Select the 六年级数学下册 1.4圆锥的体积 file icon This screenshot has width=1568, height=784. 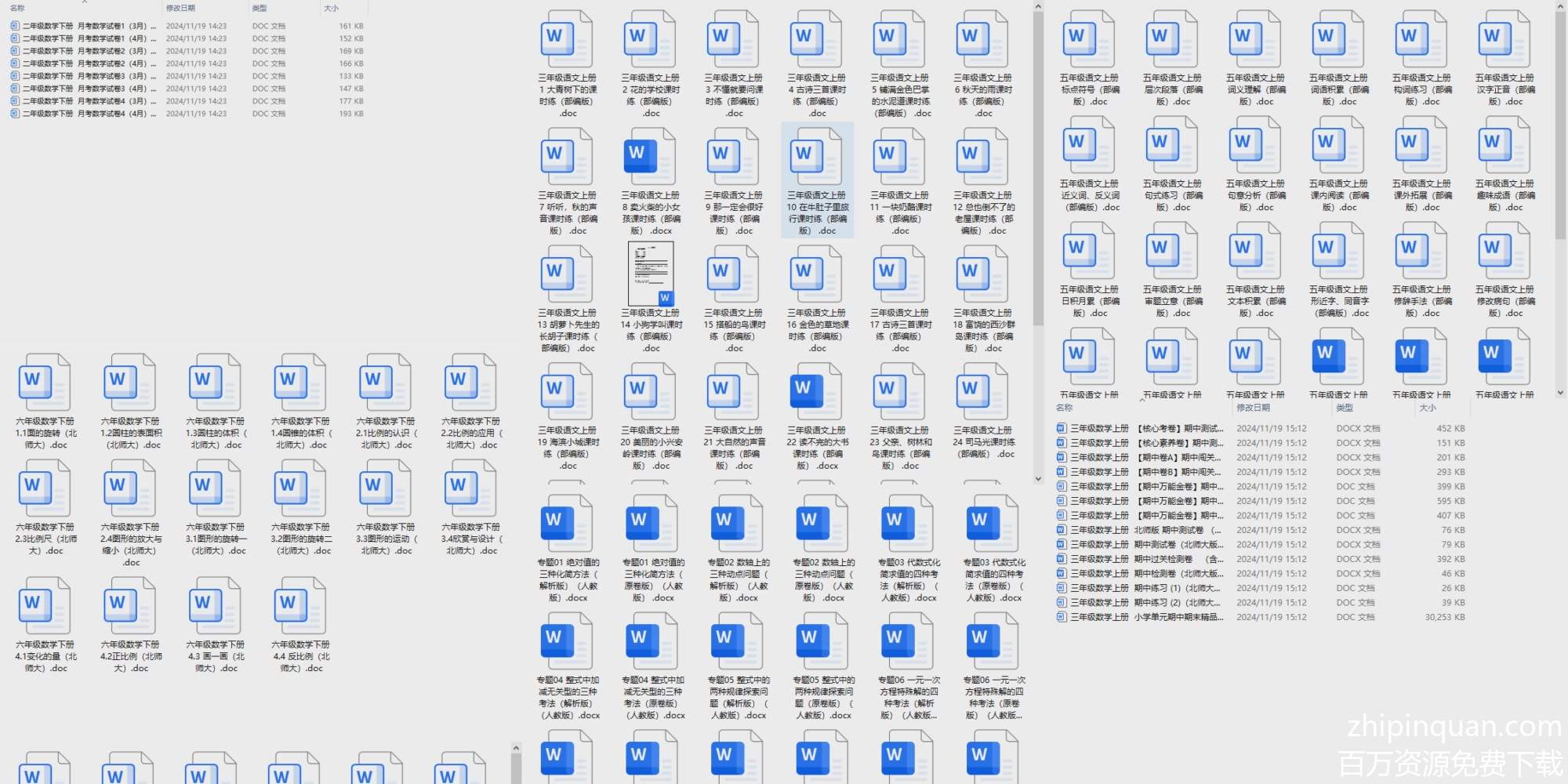click(x=300, y=383)
